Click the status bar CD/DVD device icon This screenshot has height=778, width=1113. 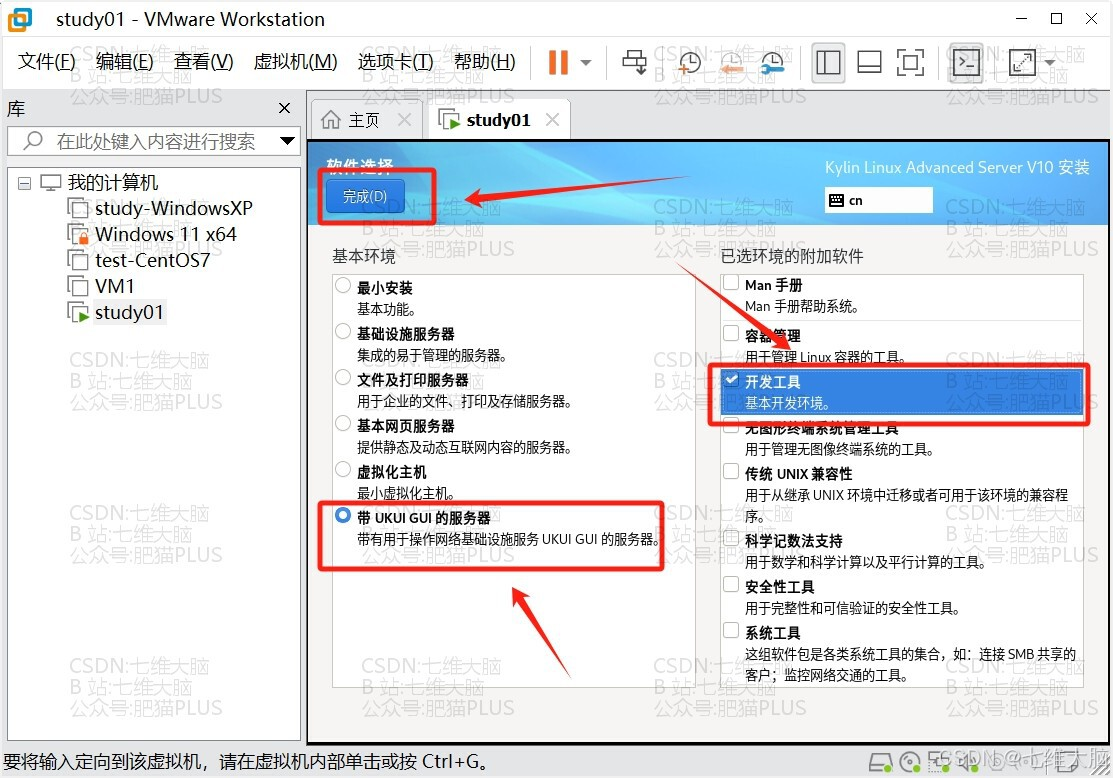[910, 762]
